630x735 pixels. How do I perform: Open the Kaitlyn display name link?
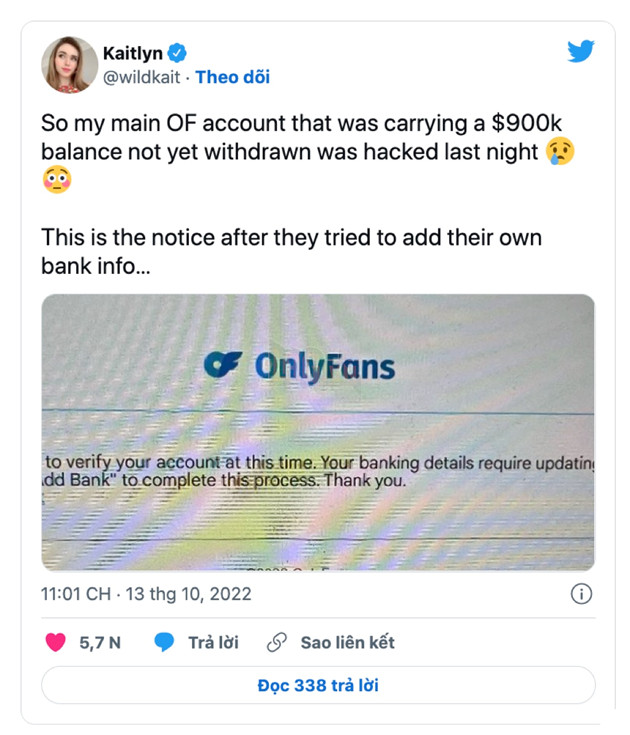click(132, 53)
